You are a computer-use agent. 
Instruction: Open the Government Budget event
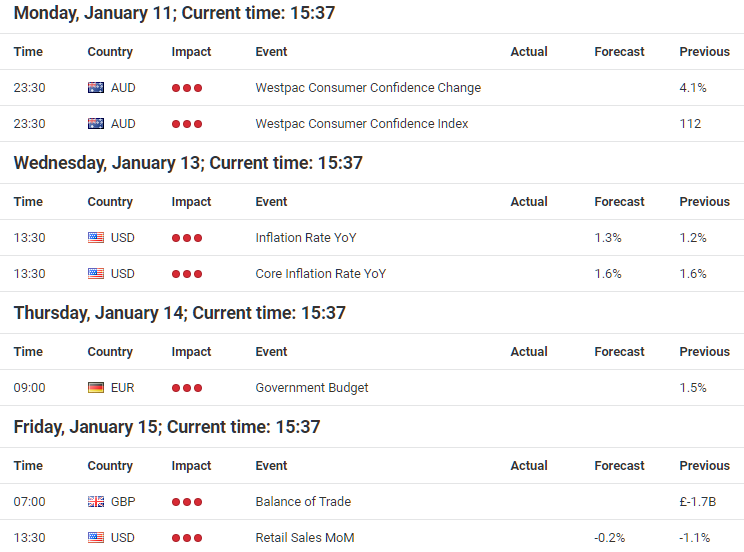coord(312,388)
